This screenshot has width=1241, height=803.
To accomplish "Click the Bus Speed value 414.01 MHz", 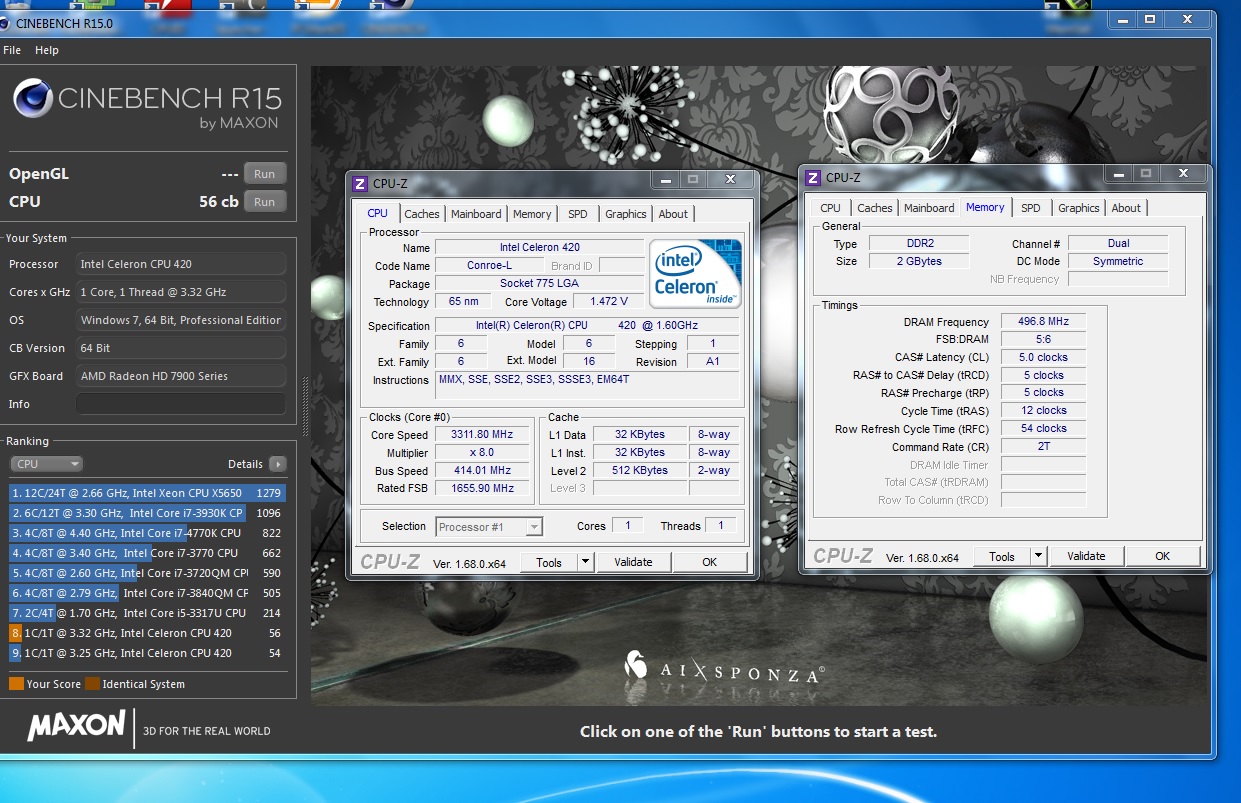I will click(484, 470).
